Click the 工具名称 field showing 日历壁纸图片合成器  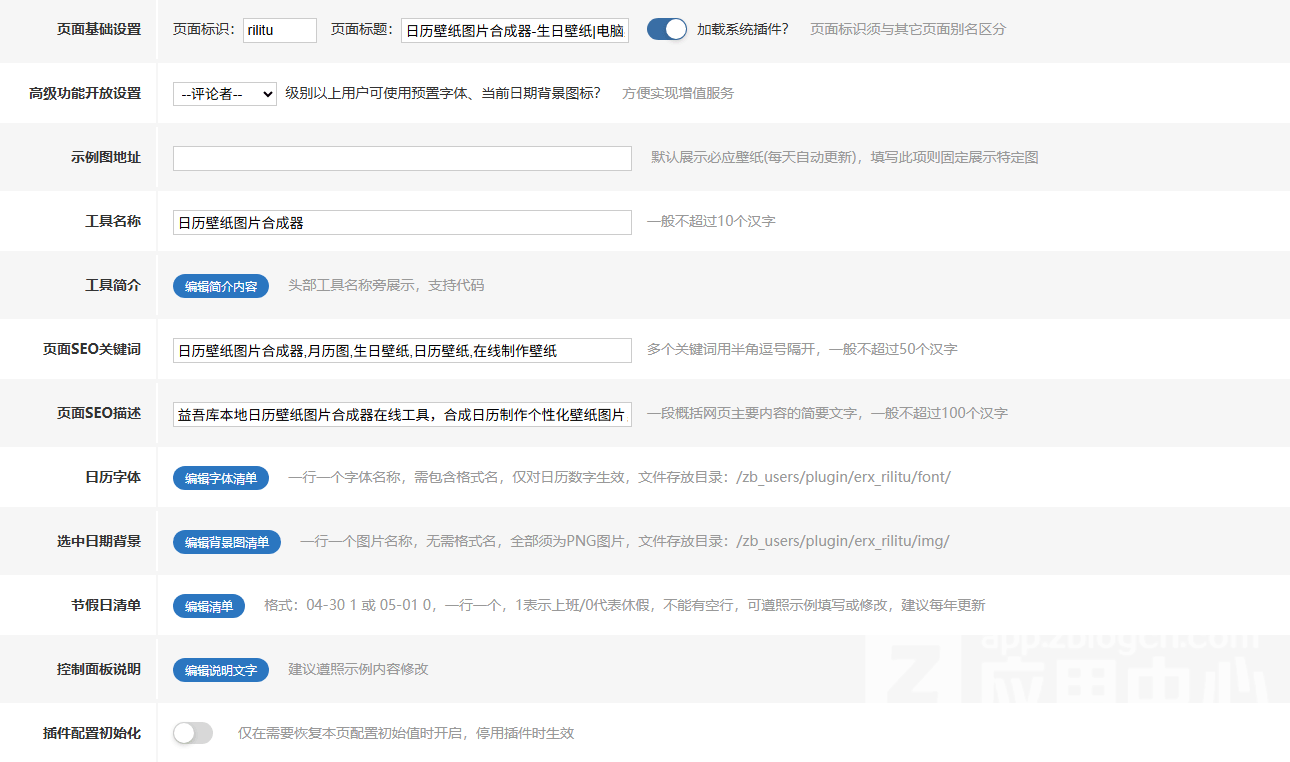coord(401,222)
